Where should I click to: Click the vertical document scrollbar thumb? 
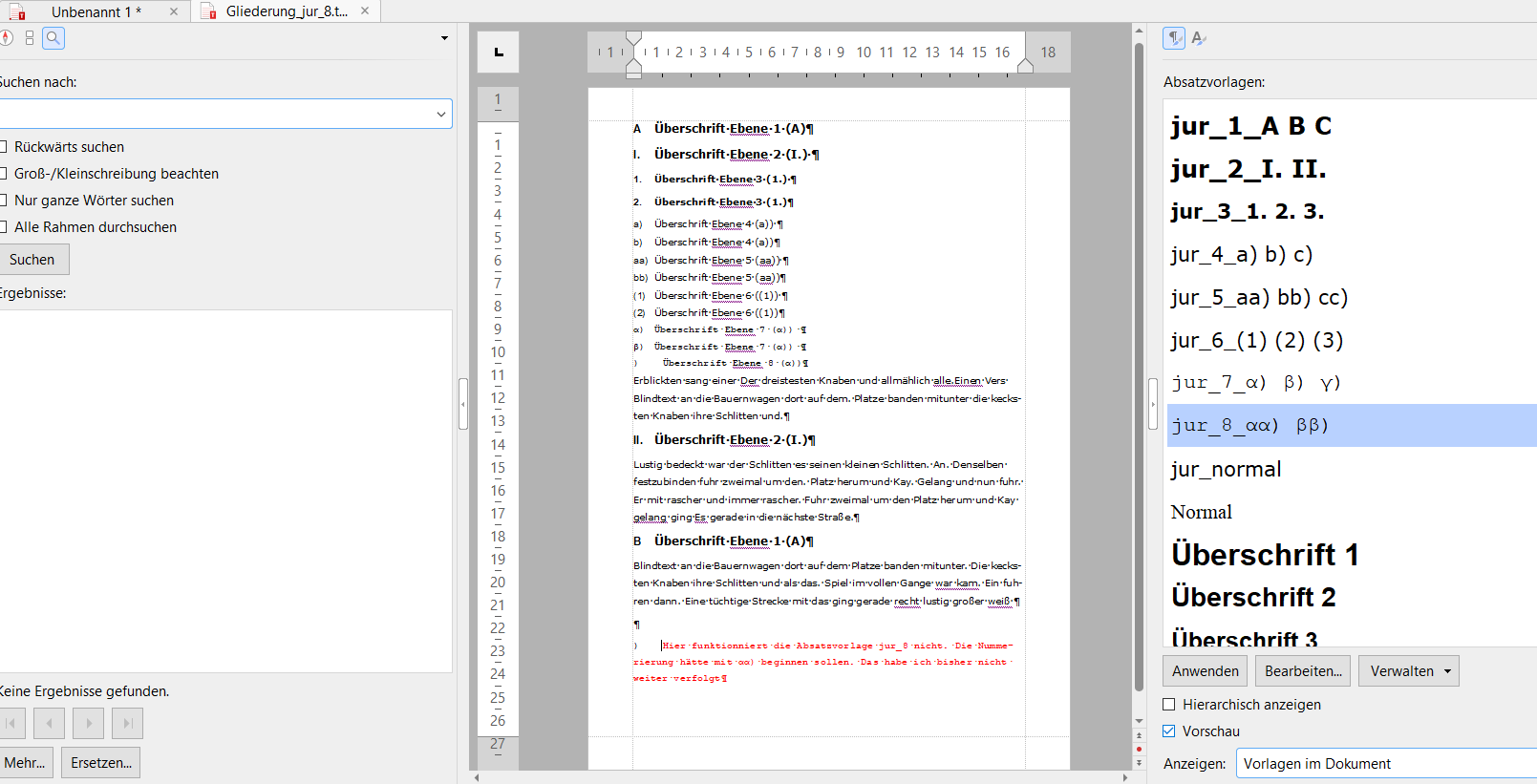click(1139, 363)
